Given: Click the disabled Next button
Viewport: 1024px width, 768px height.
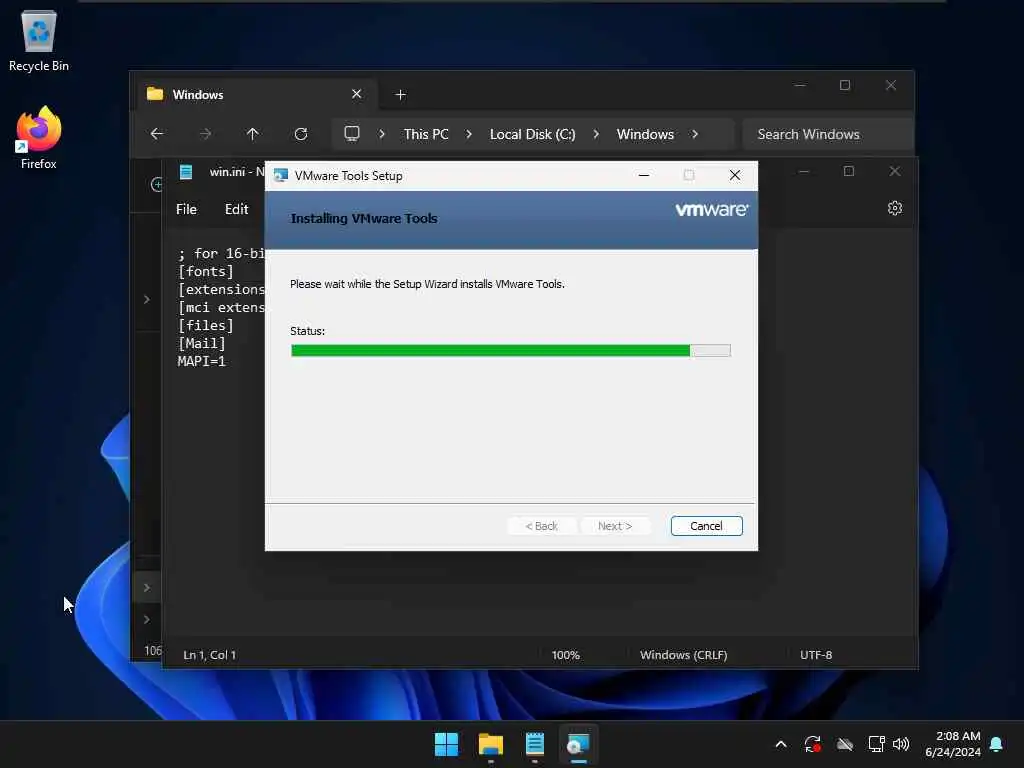Looking at the screenshot, I should click(615, 526).
